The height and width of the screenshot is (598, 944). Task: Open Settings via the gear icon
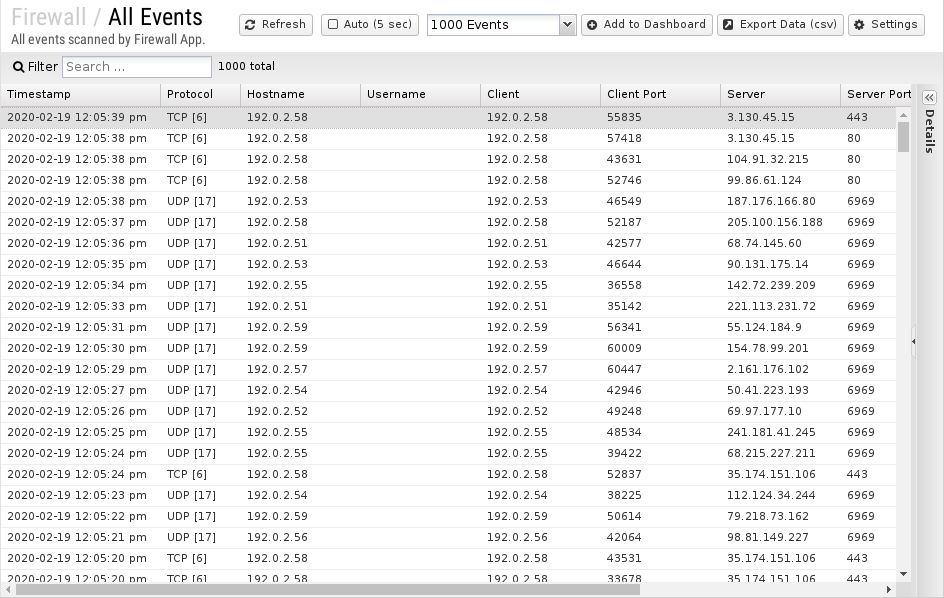[x=860, y=25]
